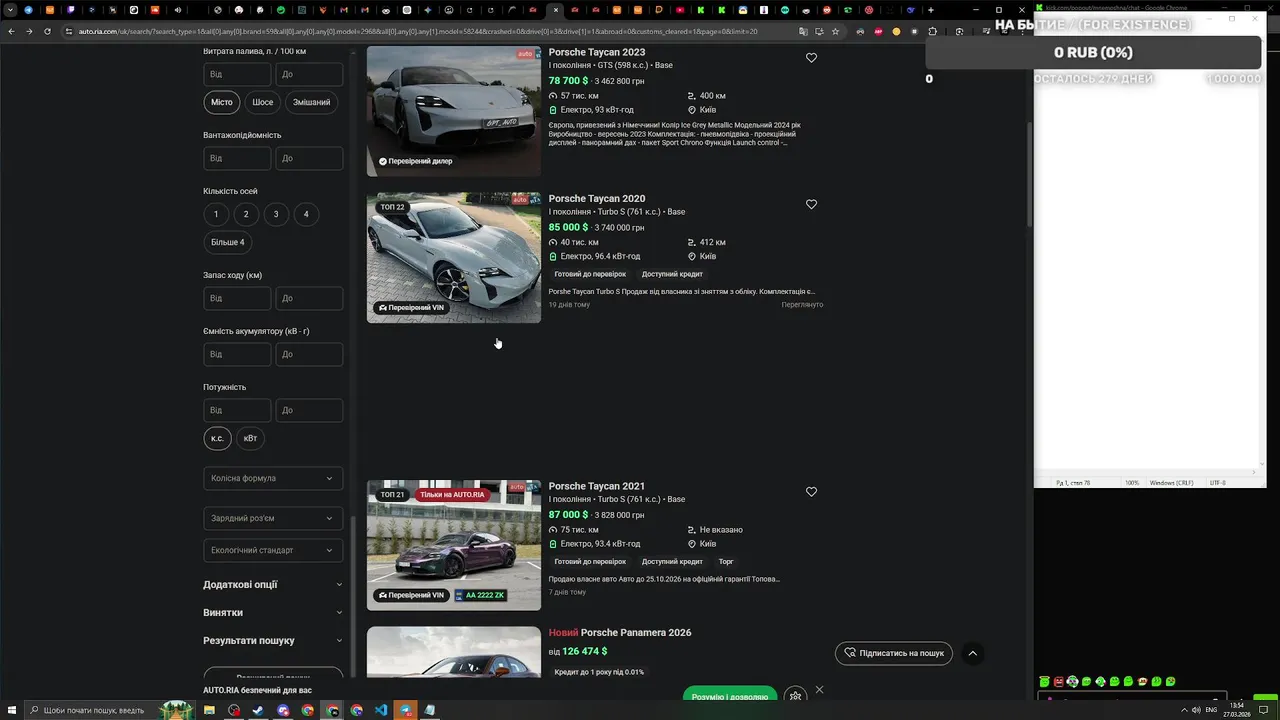Click the Підписатись на пошук button
1280x720 pixels.
[x=894, y=653]
